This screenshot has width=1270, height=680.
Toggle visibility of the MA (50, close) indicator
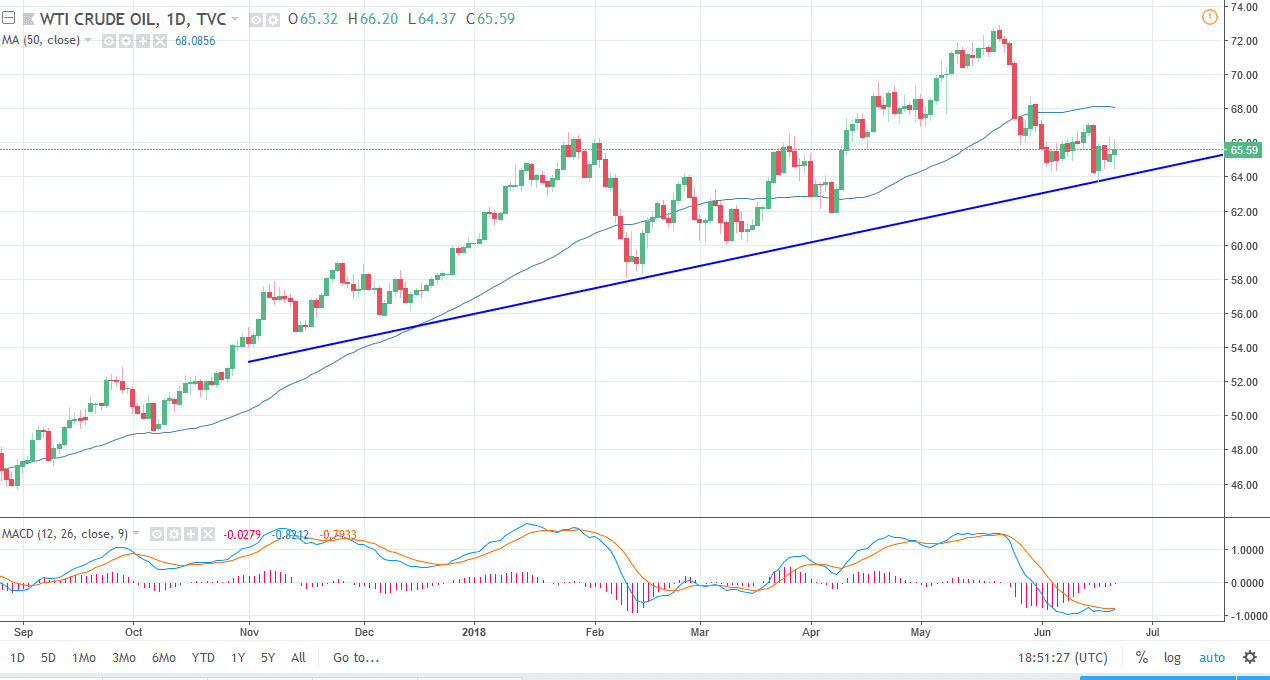click(108, 40)
